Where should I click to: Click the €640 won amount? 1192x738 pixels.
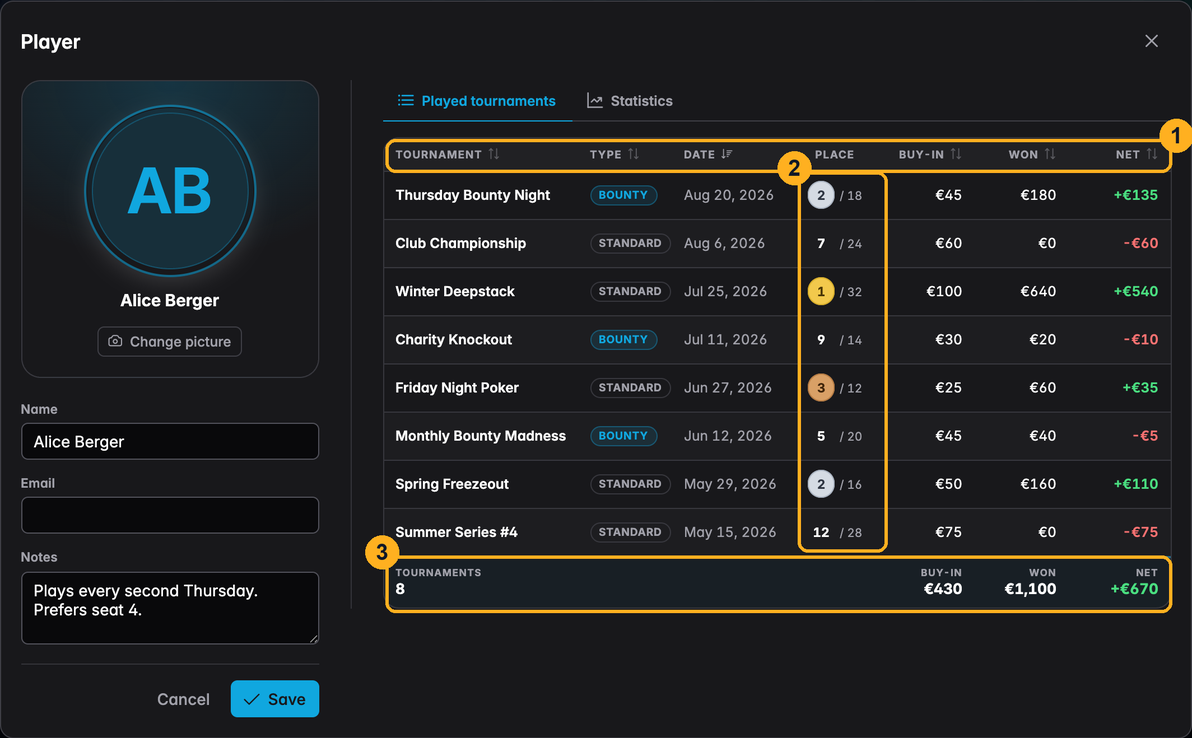(1038, 291)
